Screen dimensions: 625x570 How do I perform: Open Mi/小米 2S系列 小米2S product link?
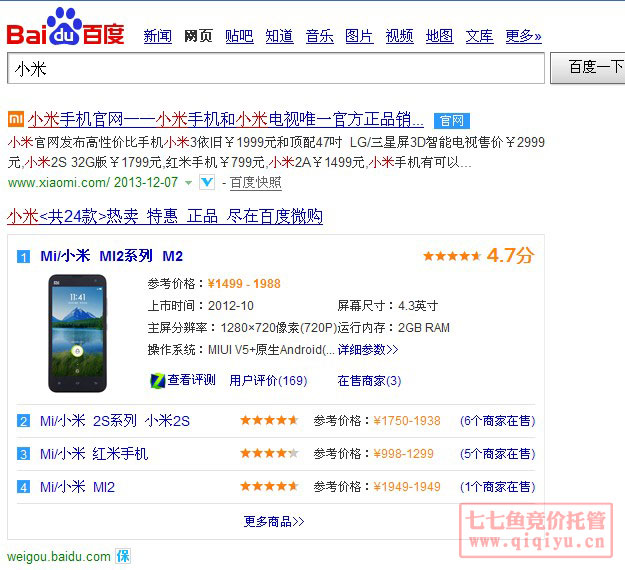pos(115,421)
